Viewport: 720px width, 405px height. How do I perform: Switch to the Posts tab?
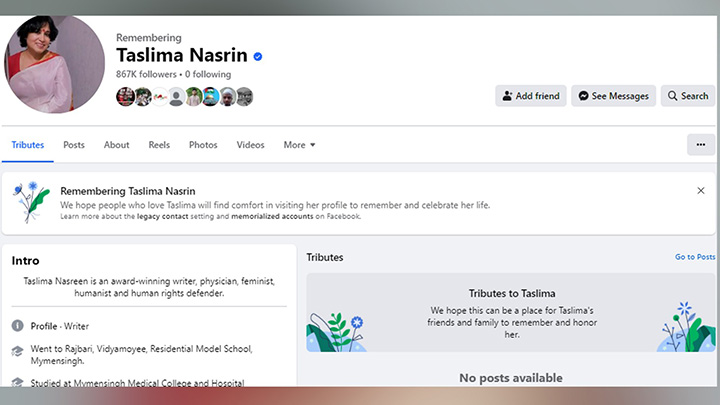74,145
